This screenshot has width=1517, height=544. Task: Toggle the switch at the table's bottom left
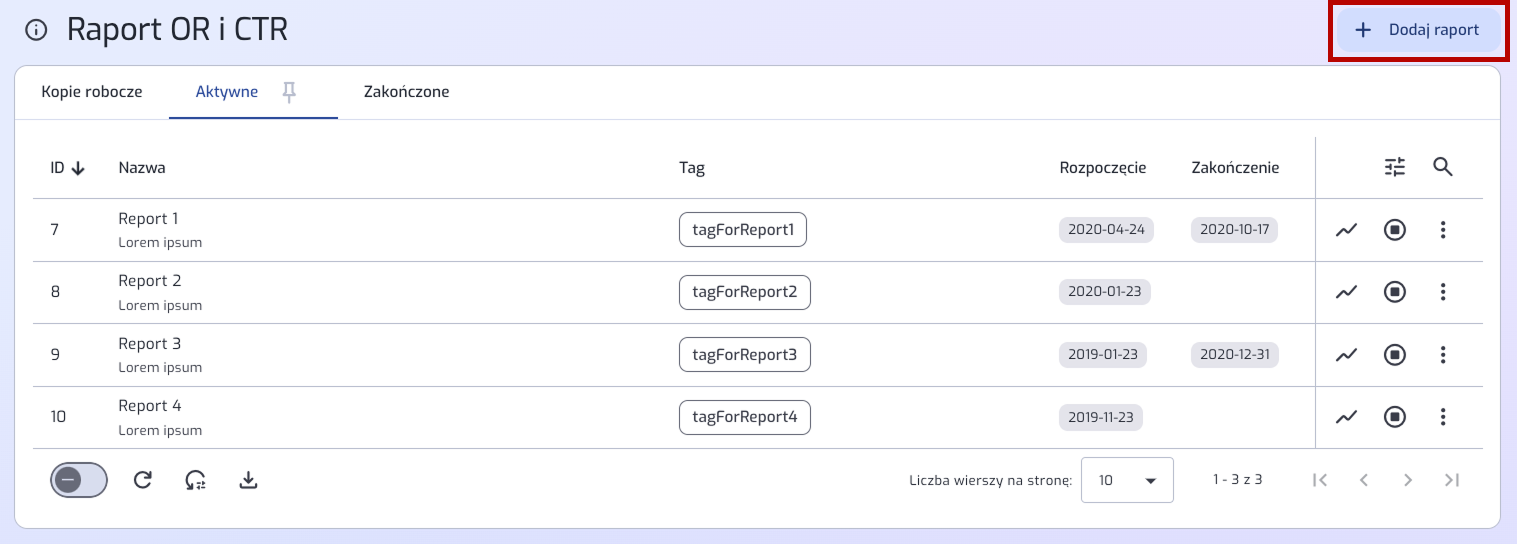(x=79, y=481)
